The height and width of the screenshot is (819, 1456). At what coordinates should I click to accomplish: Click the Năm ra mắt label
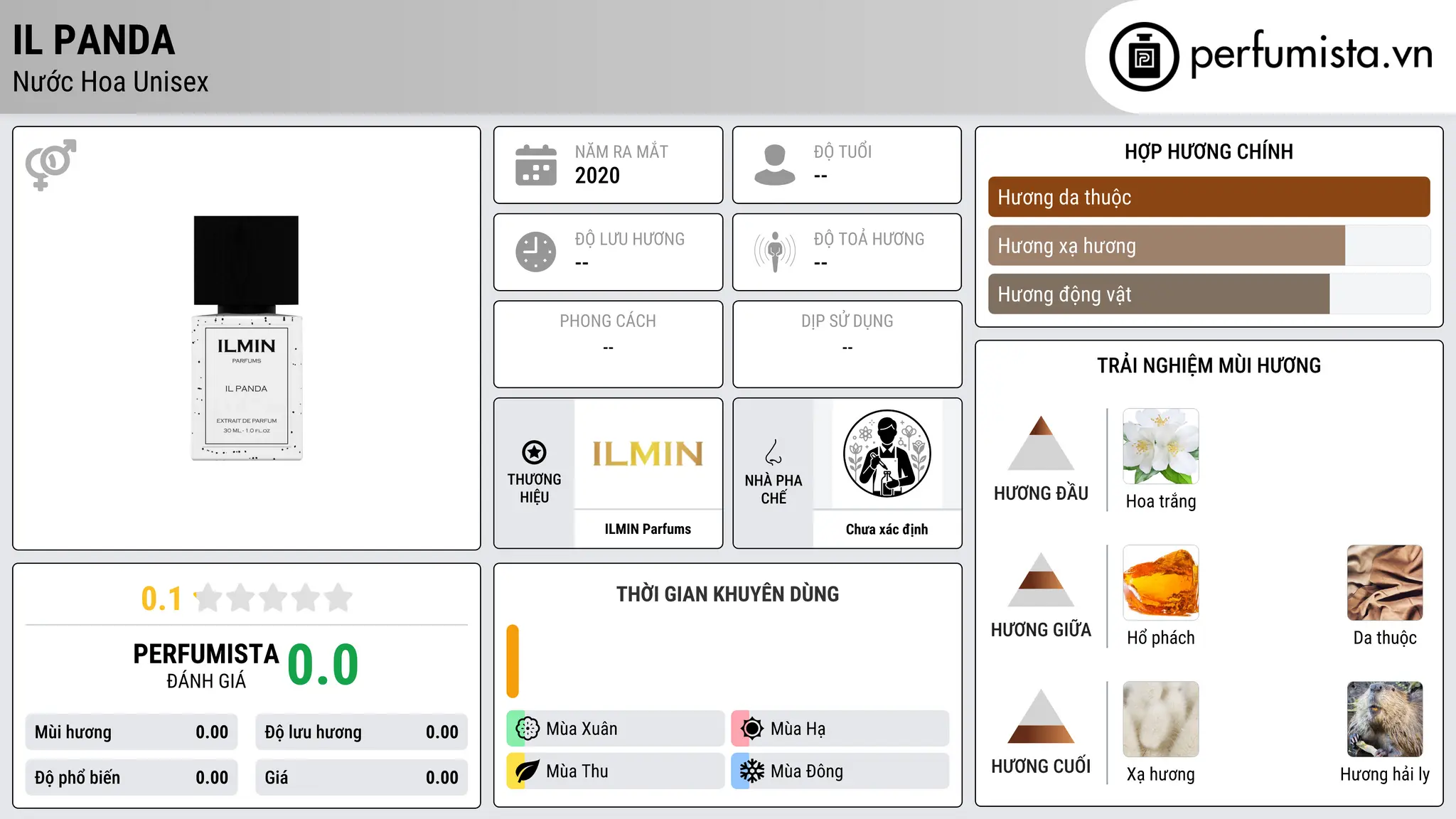tap(621, 152)
